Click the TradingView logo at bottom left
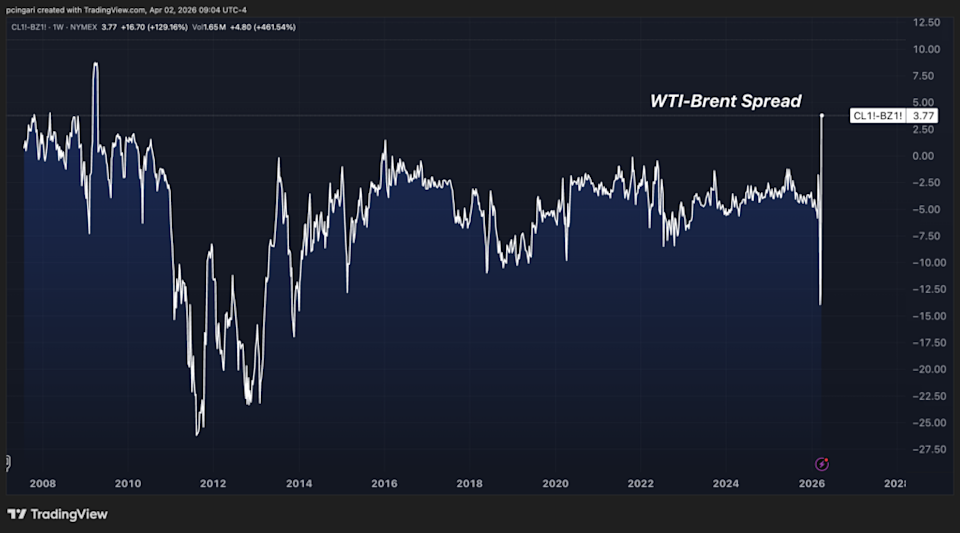This screenshot has height=533, width=960. (57, 514)
